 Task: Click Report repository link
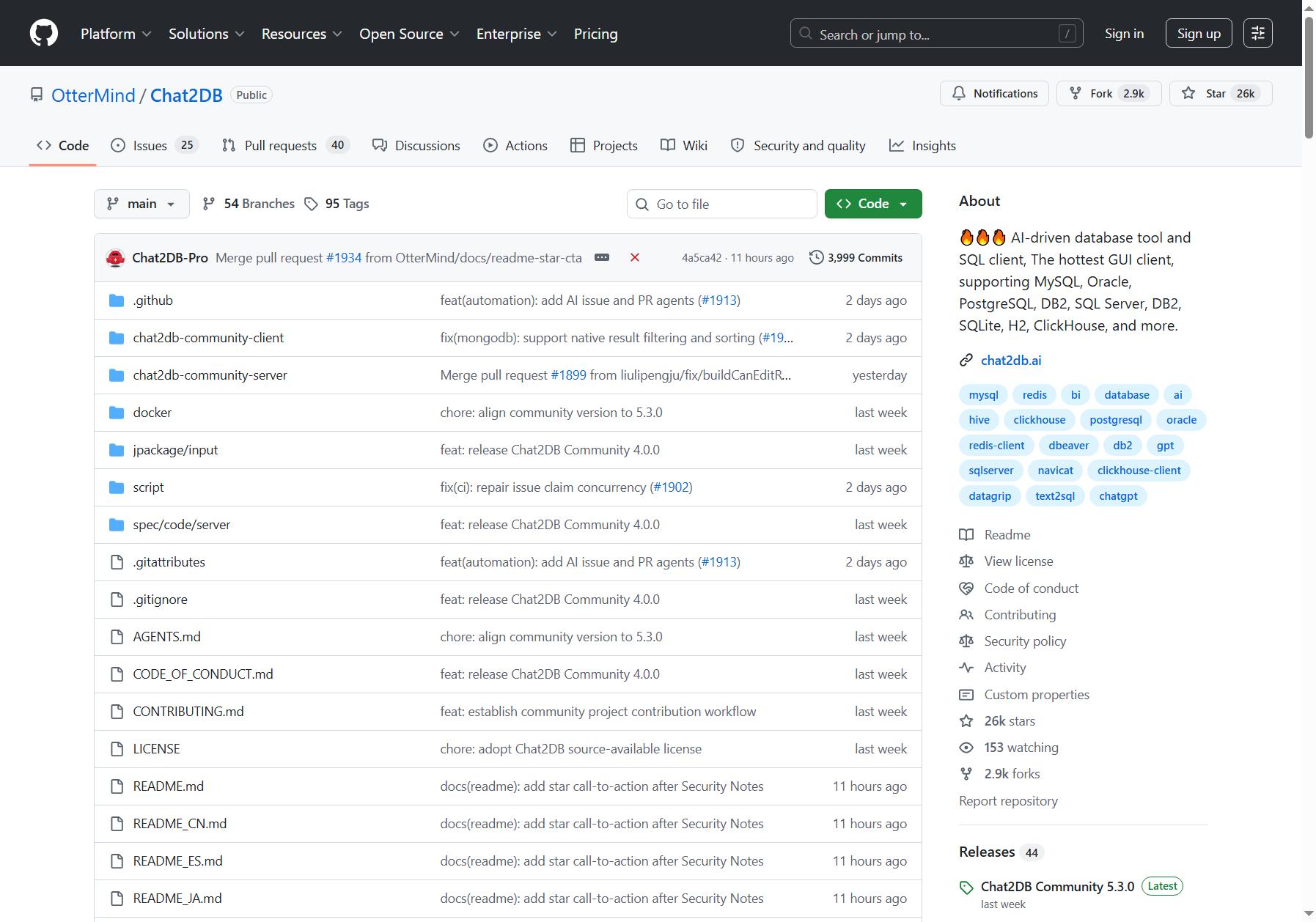(1008, 801)
